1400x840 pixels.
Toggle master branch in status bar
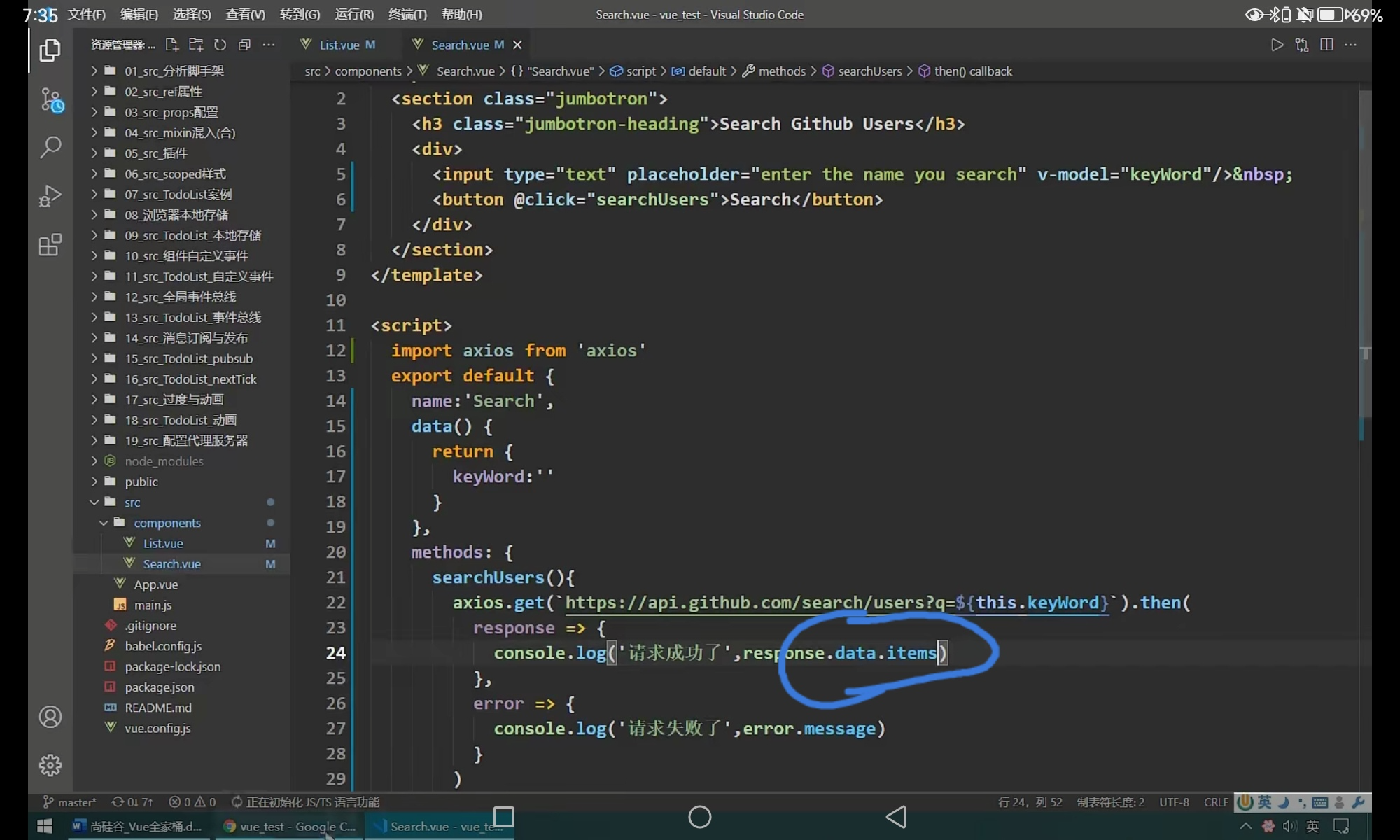tap(70, 802)
